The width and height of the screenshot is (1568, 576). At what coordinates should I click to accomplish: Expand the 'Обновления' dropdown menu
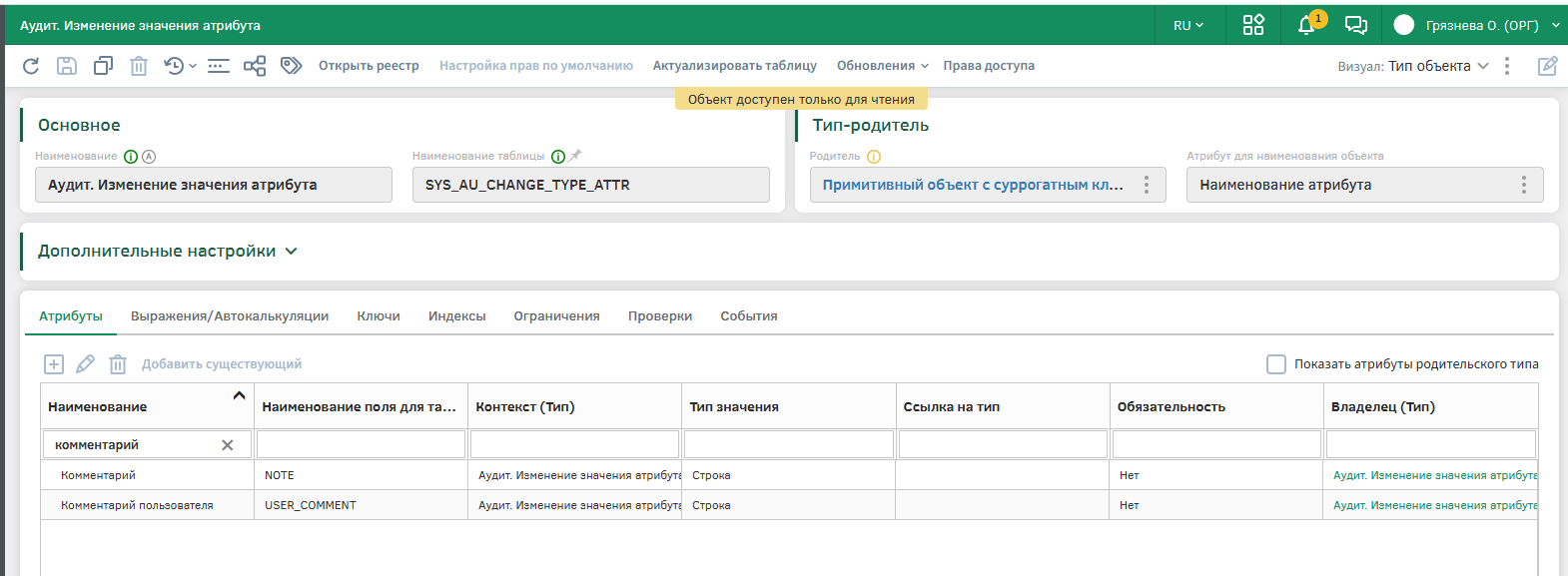click(882, 66)
